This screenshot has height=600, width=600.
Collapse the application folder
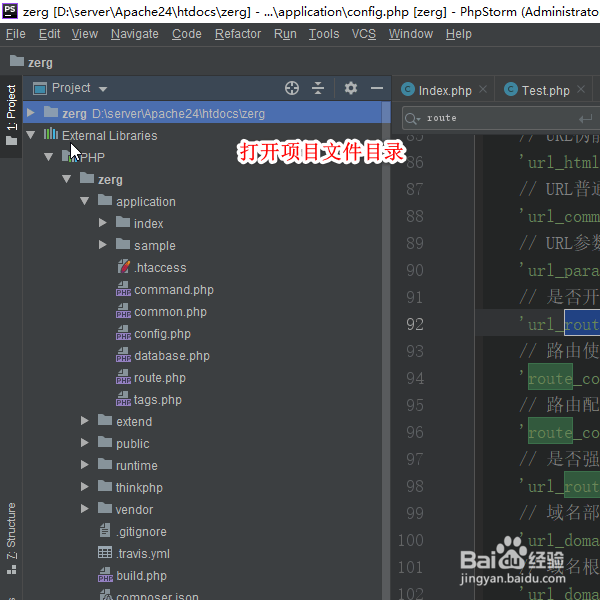coord(85,201)
